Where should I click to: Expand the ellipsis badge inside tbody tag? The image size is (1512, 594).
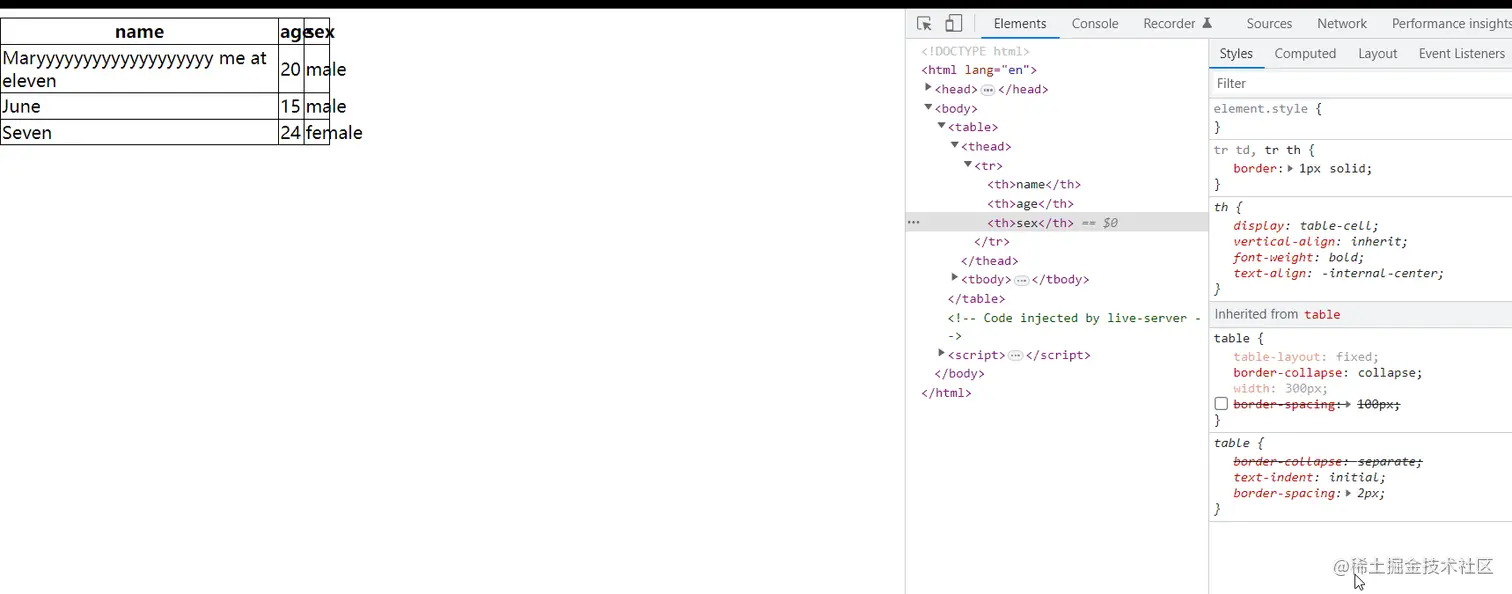pos(1021,280)
